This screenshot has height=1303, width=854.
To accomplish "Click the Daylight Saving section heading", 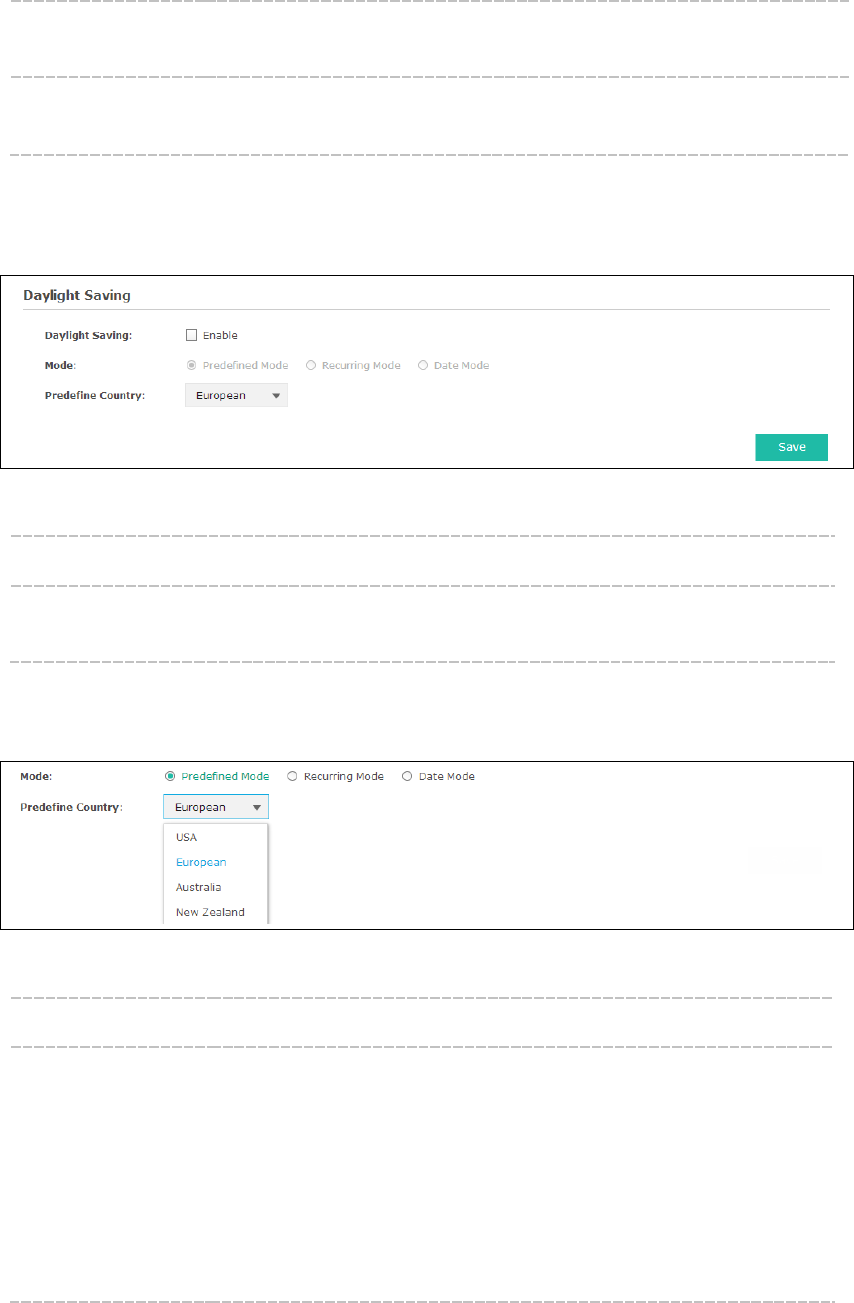I will [x=77, y=296].
